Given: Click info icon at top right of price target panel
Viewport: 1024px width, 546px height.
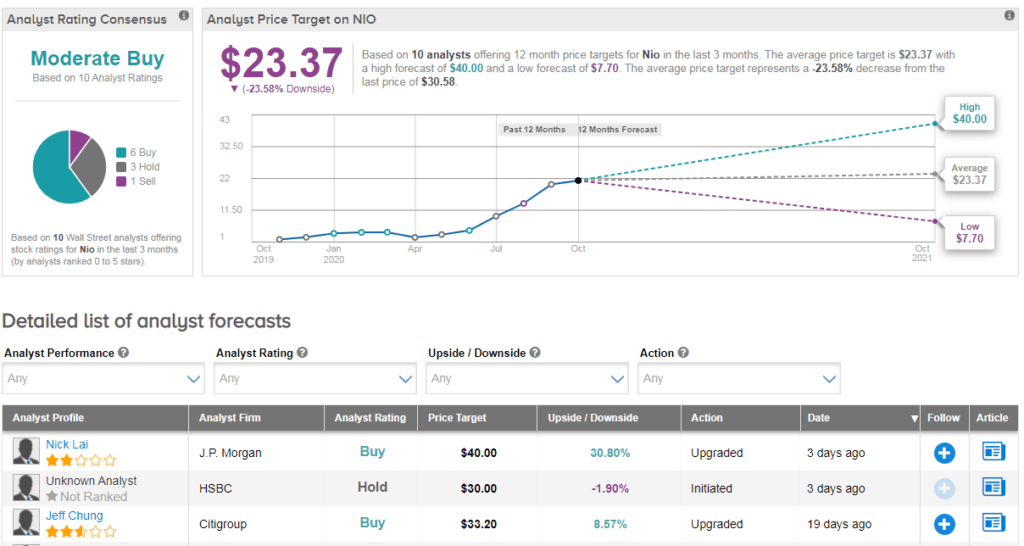Looking at the screenshot, I should pos(1011,16).
